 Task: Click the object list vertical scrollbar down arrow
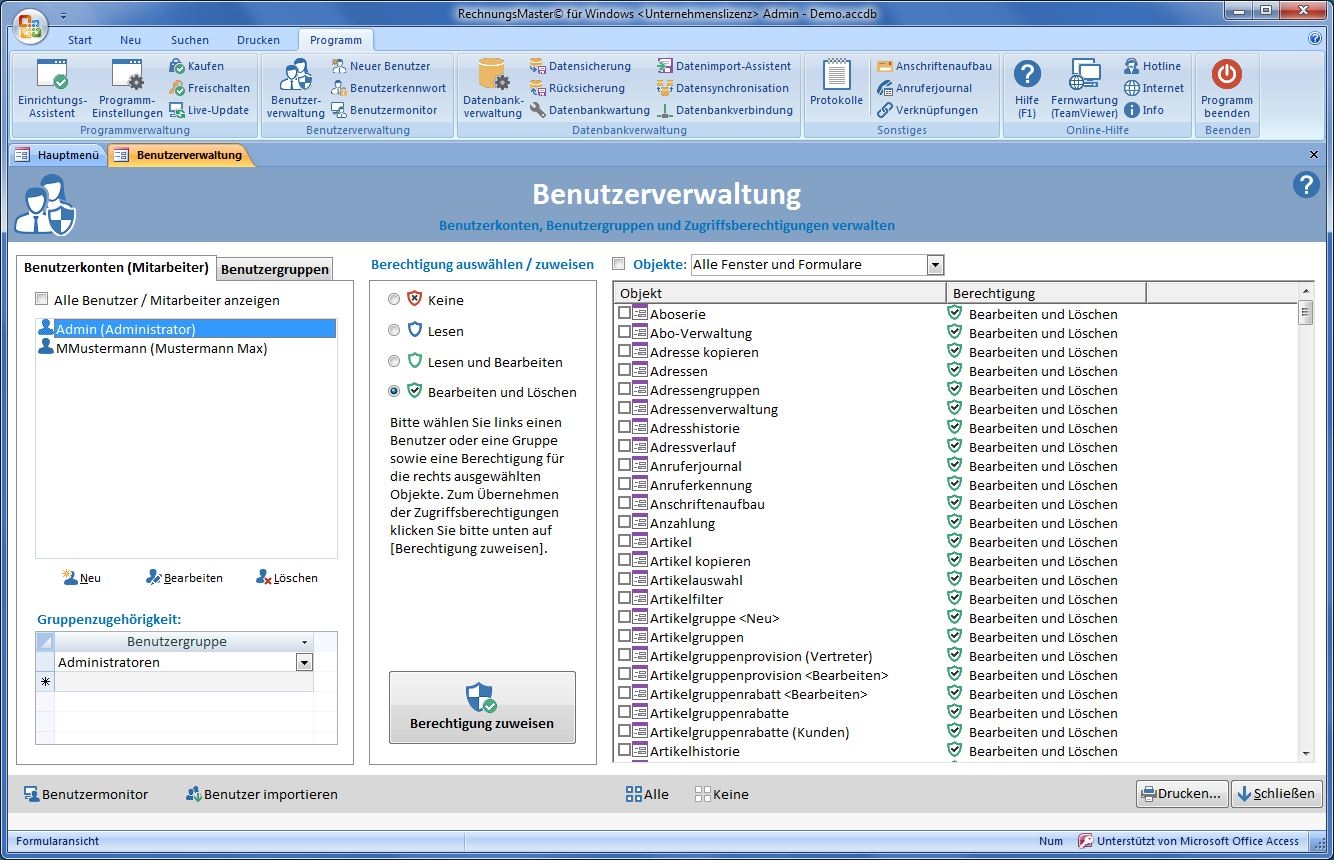click(1305, 753)
